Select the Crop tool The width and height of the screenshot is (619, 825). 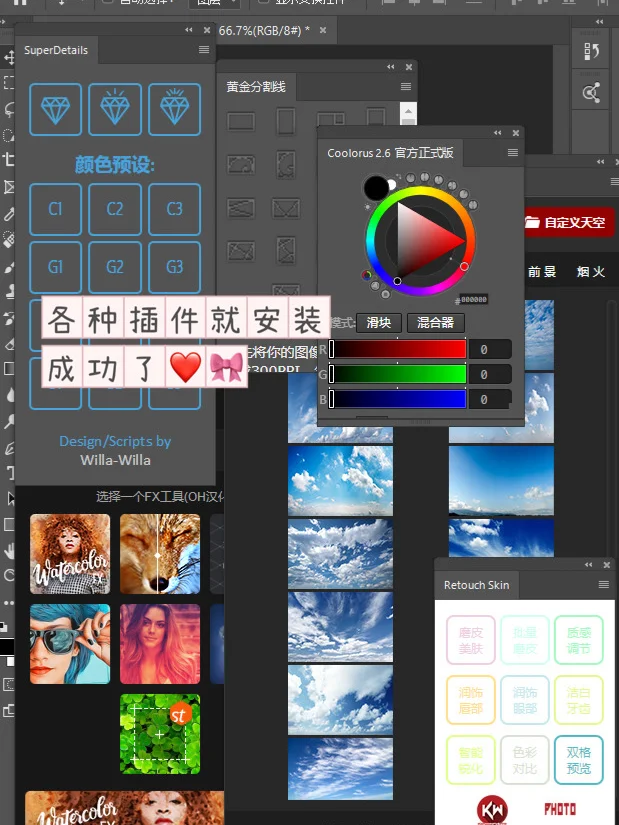8,160
